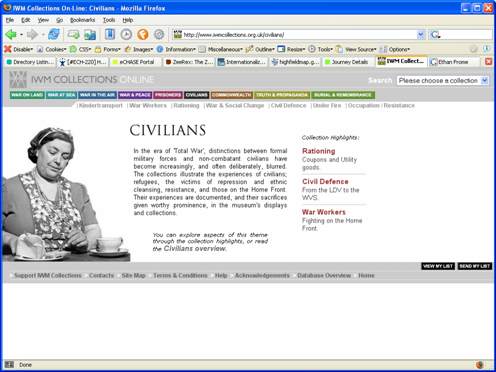Open the Images developer toolbar menu

139,49
